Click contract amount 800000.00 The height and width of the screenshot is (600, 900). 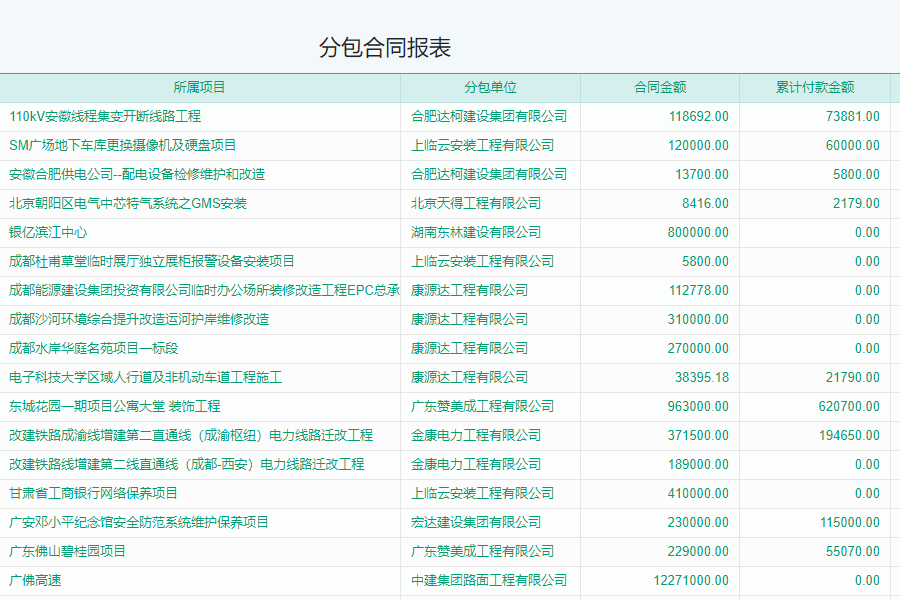pyautogui.click(x=698, y=233)
